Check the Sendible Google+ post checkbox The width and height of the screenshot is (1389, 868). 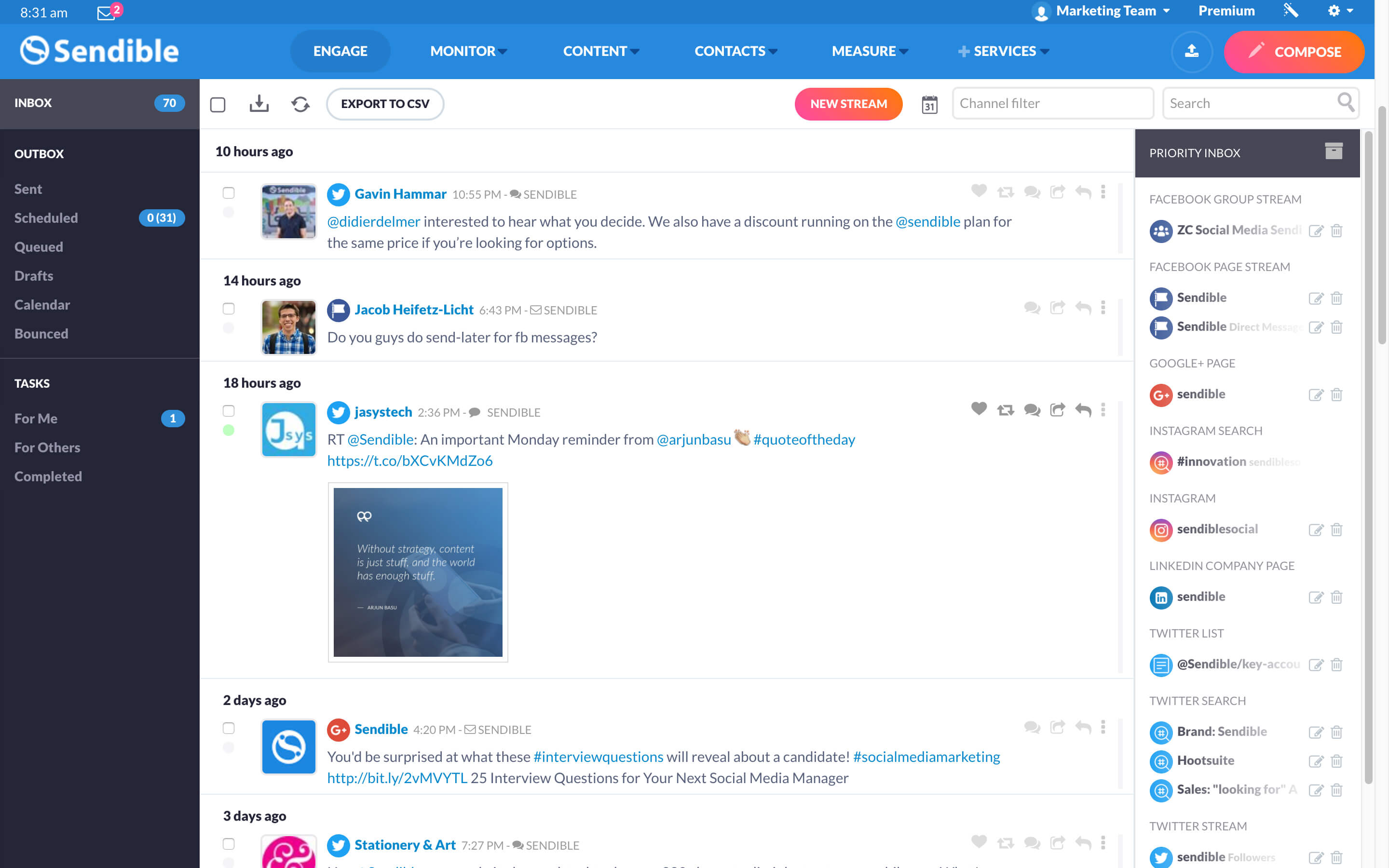(229, 729)
